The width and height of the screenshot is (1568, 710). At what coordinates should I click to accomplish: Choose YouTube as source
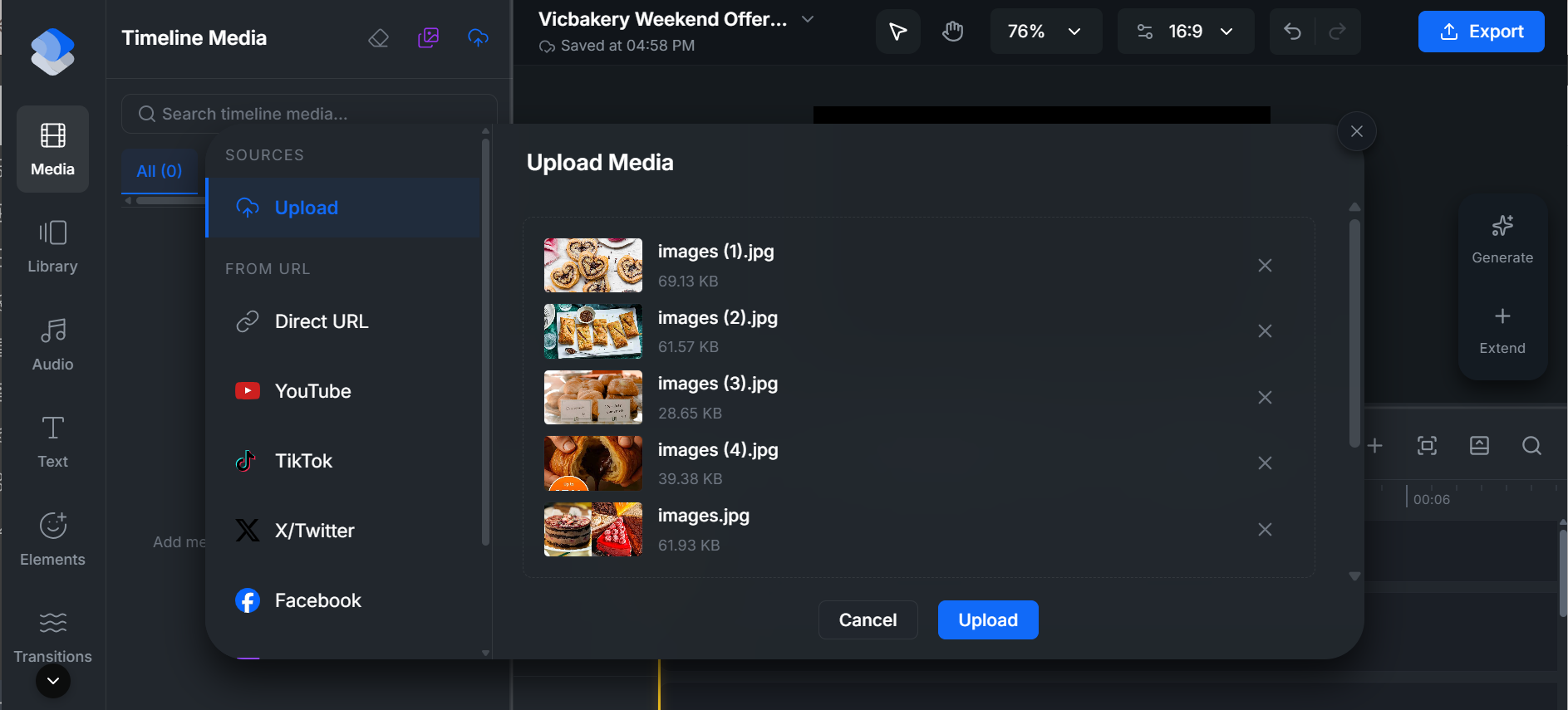(343, 391)
